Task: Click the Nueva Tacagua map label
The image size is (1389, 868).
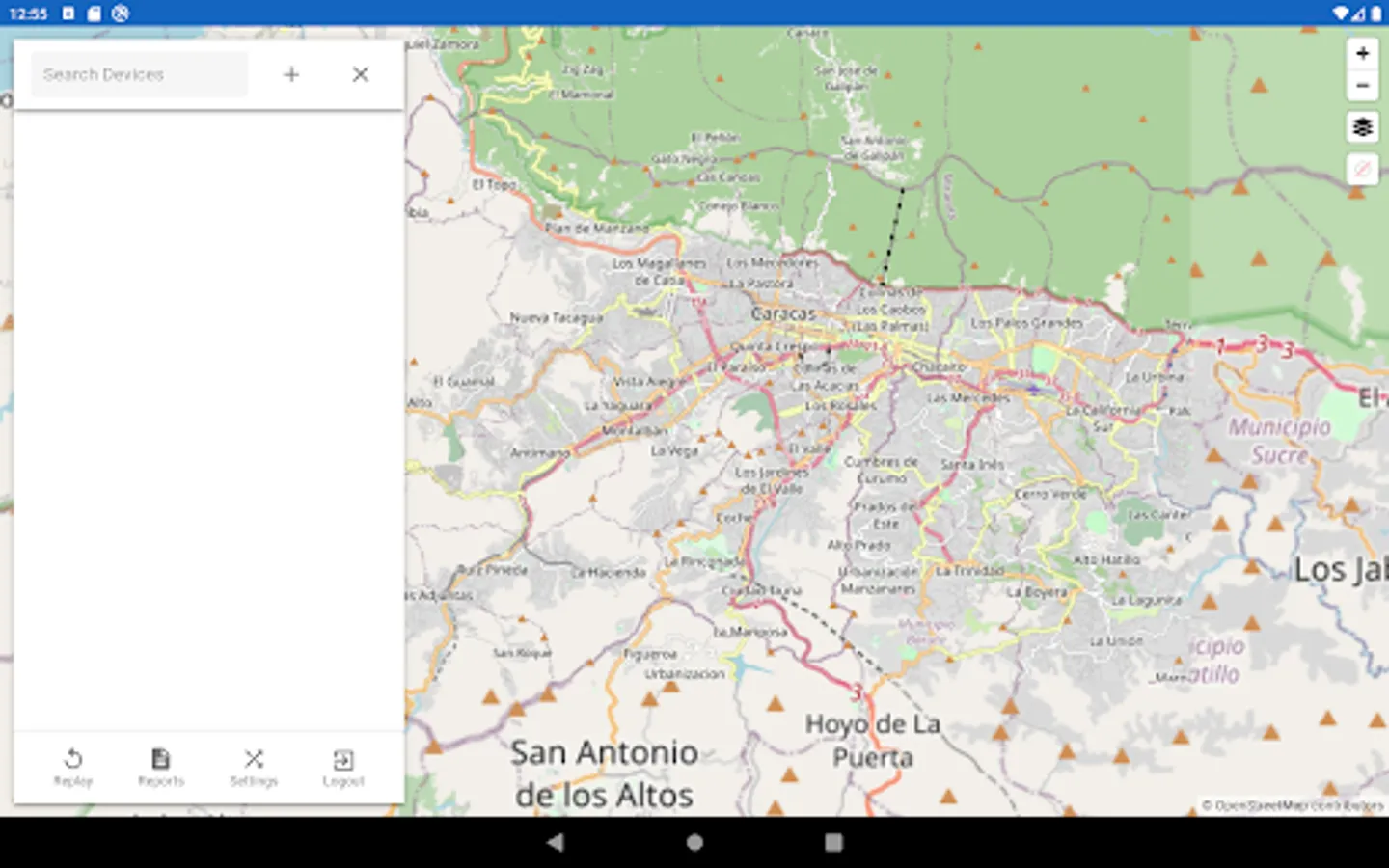Action: 556,317
